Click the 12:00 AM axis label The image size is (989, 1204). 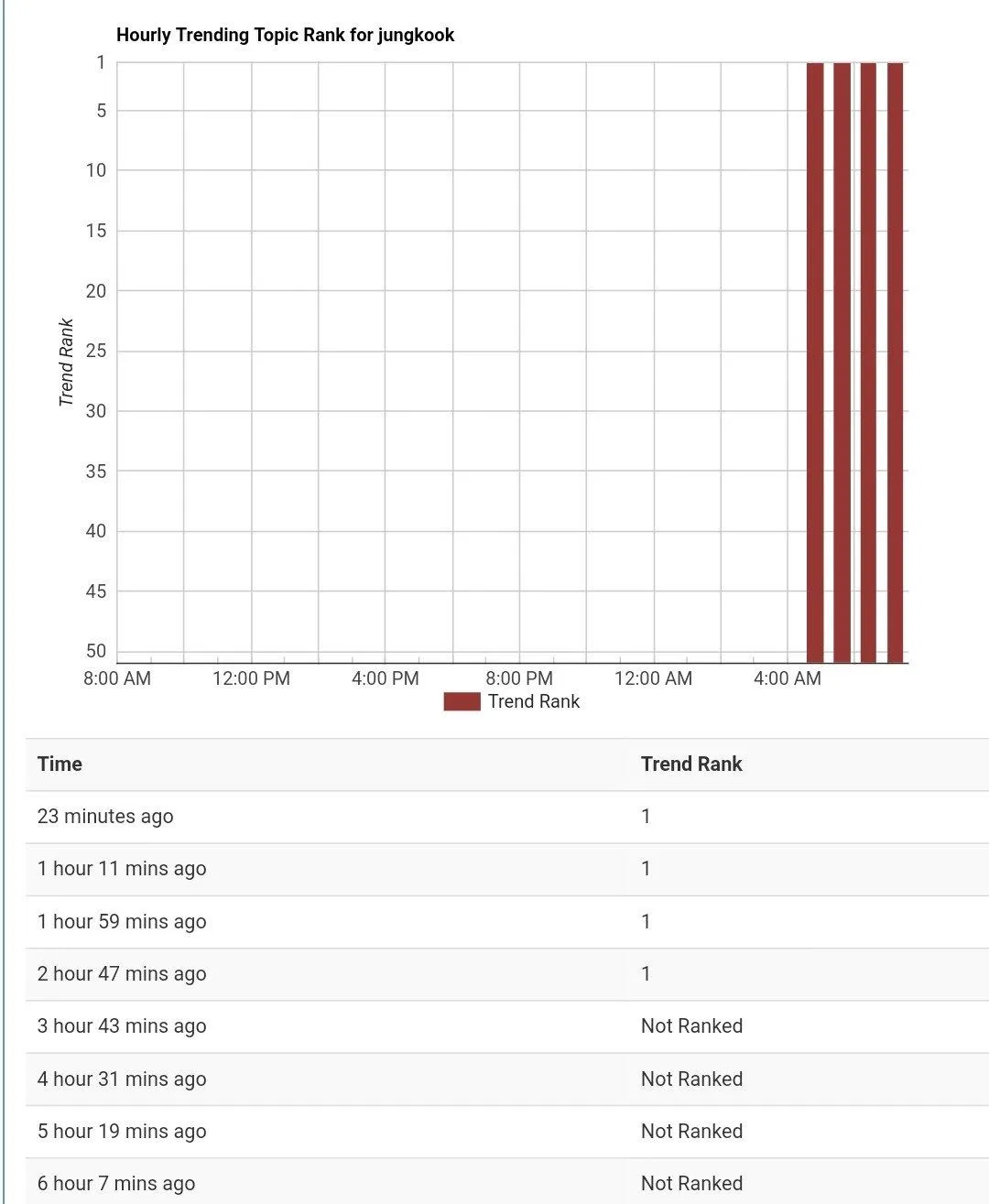coord(653,678)
